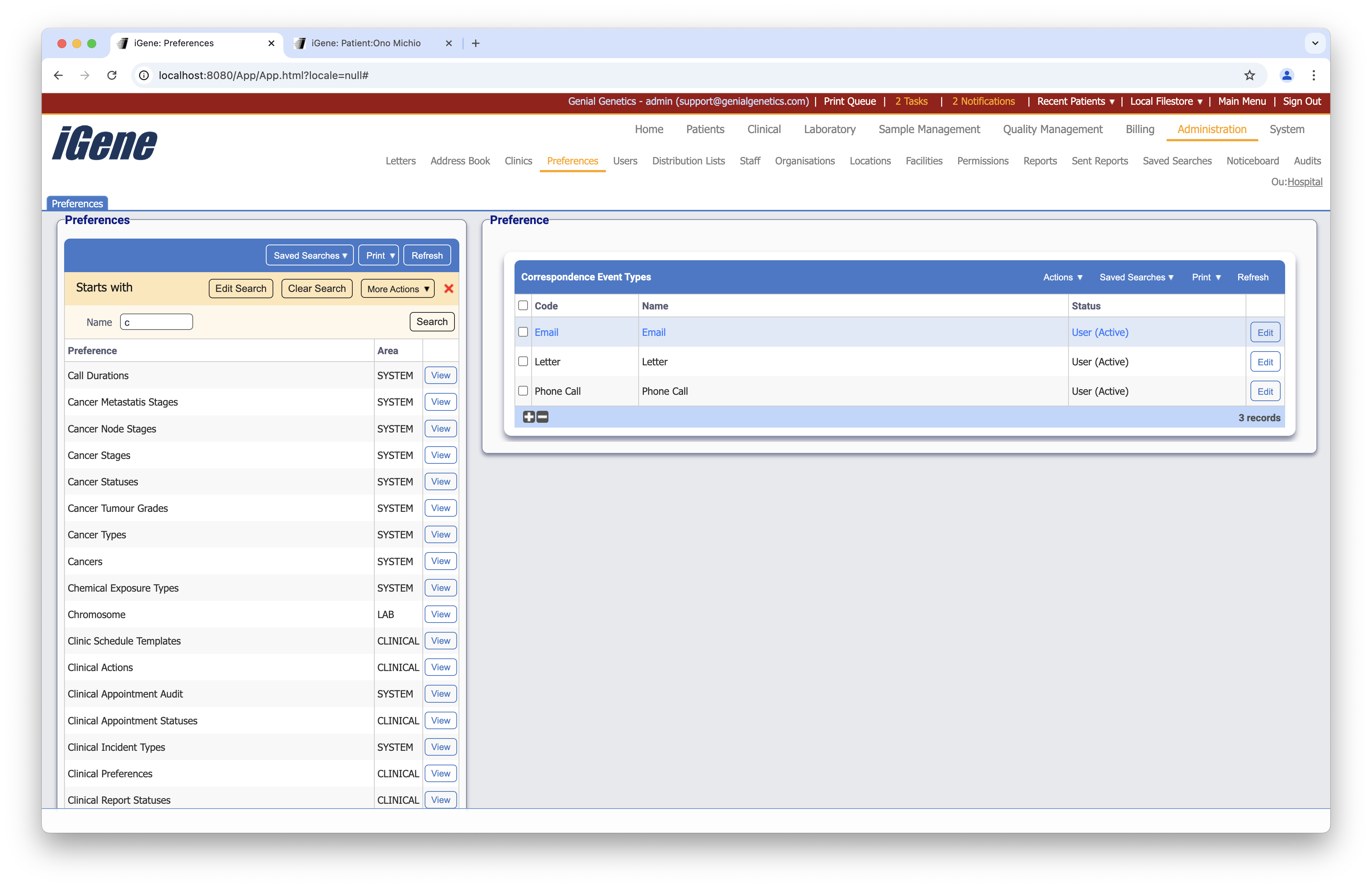The width and height of the screenshot is (1372, 888).
Task: Bookmark this page with the star icon
Action: (1249, 75)
